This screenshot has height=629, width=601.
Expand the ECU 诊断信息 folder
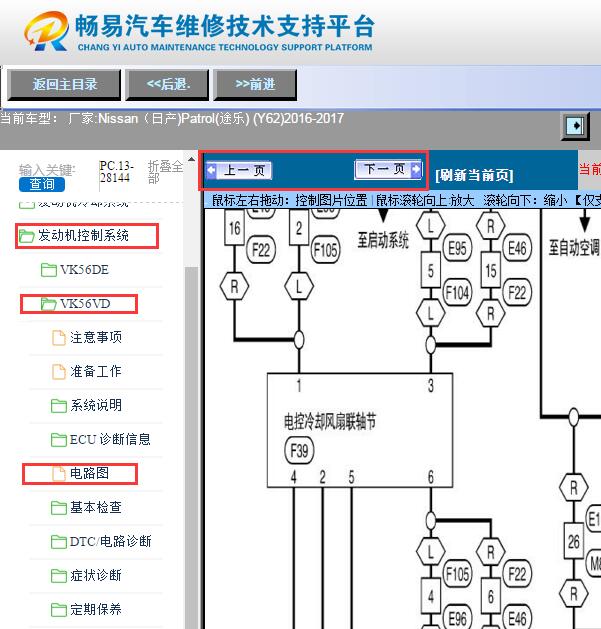coord(110,440)
